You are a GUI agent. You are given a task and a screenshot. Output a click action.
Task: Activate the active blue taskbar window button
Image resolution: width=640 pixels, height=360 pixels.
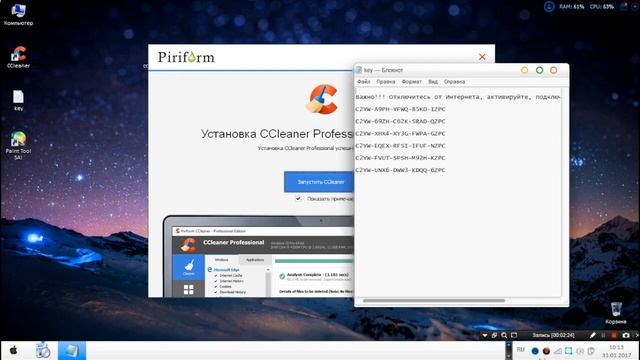pyautogui.click(x=72, y=350)
